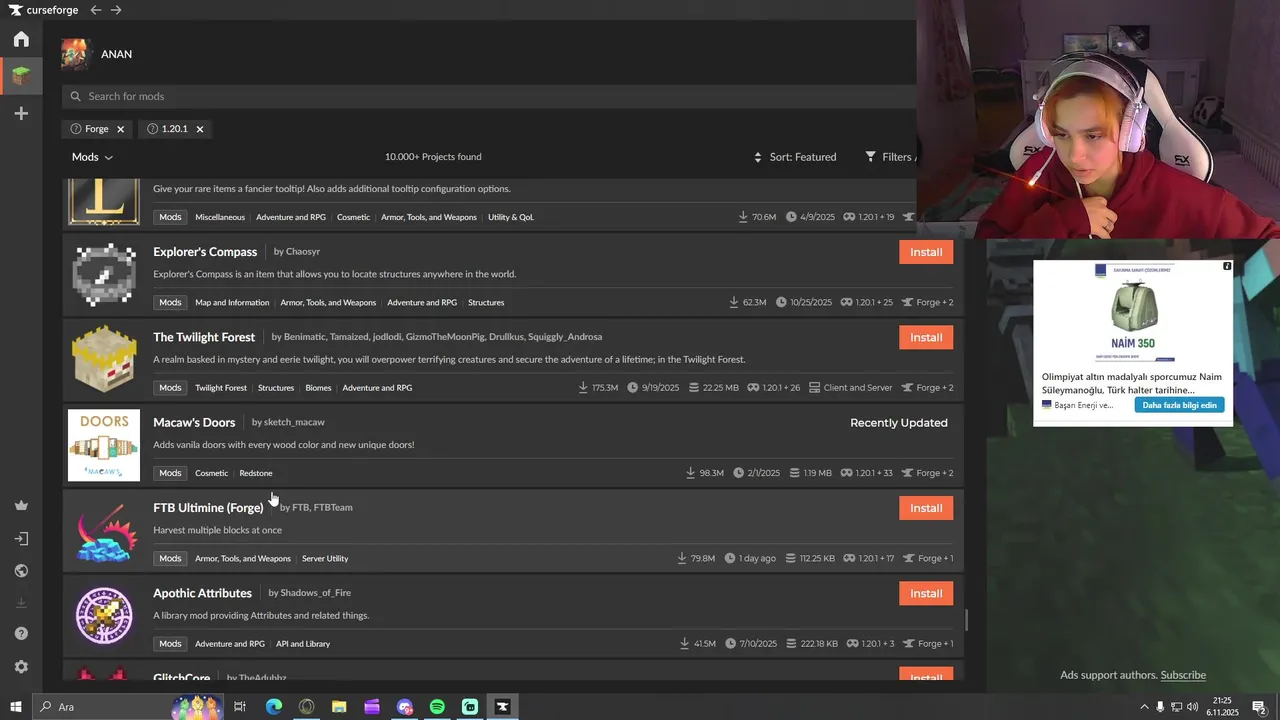Viewport: 1280px width, 720px height.
Task: Open the Sort: Featured dropdown
Action: (x=795, y=157)
